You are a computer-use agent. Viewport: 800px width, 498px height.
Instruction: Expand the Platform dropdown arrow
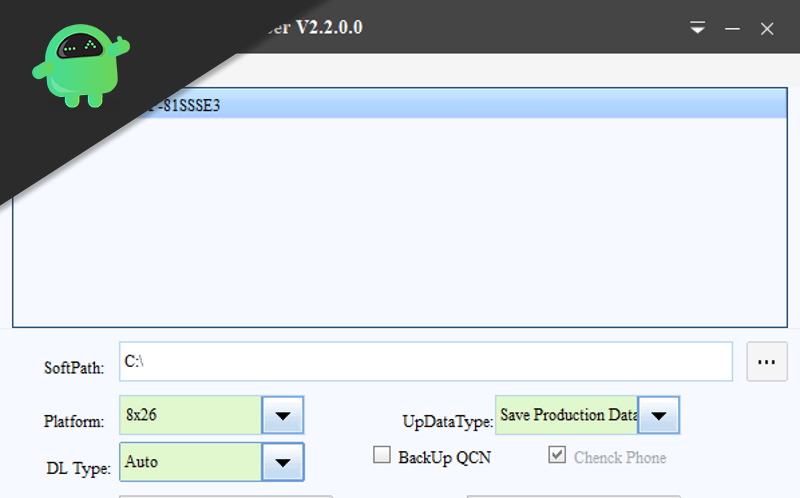click(283, 415)
